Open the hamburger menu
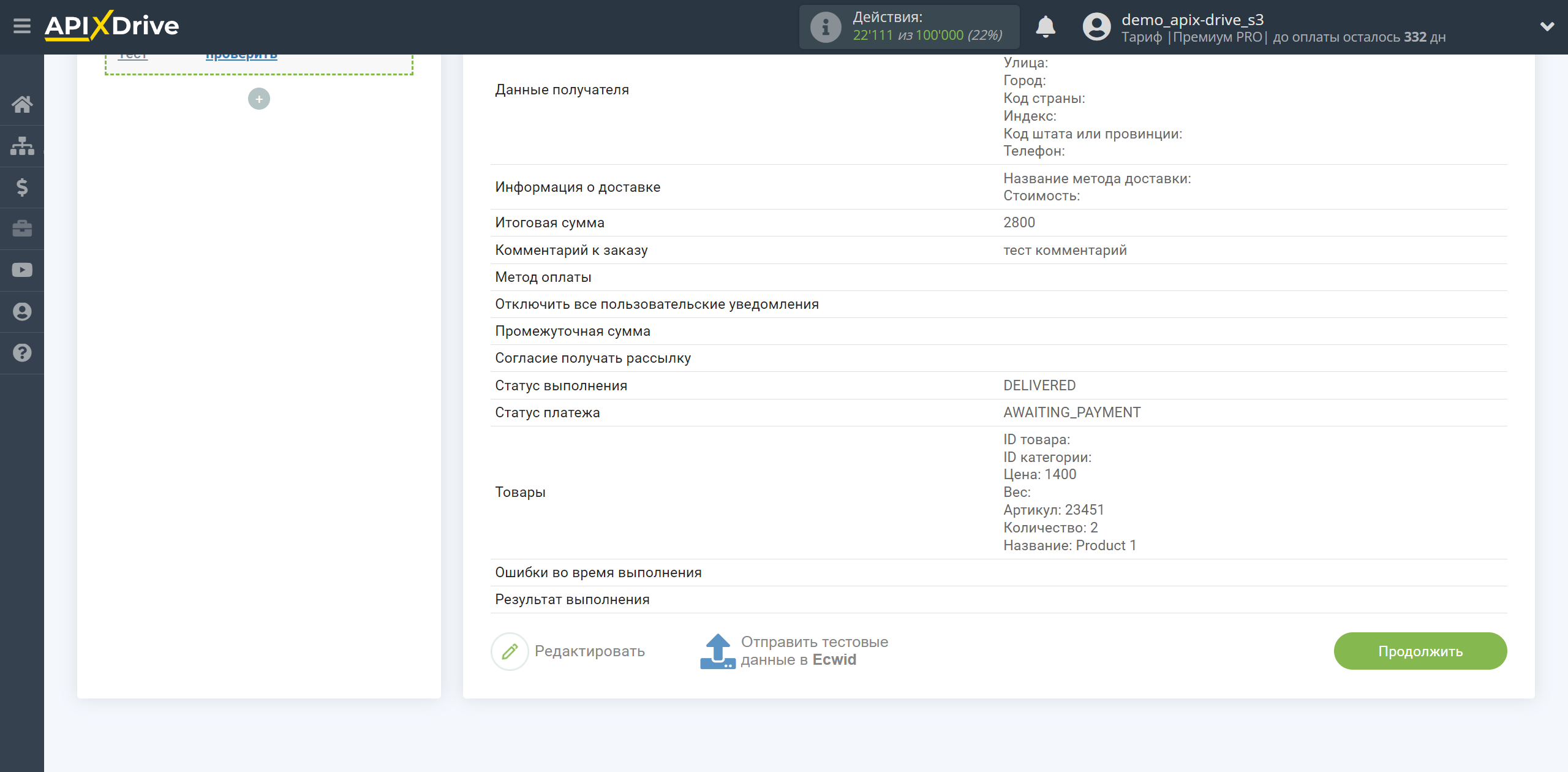This screenshot has height=772, width=1568. (22, 26)
